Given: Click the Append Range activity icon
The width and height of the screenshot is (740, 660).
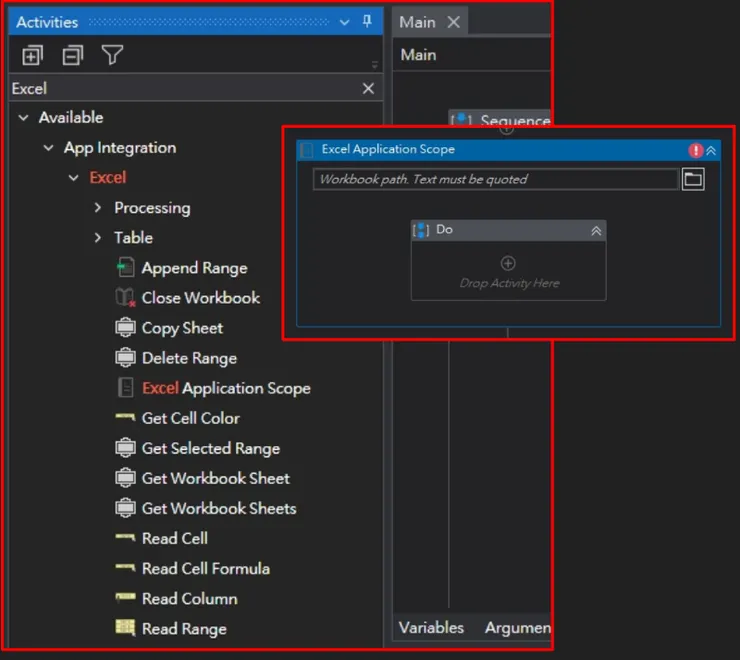Looking at the screenshot, I should click(x=125, y=268).
